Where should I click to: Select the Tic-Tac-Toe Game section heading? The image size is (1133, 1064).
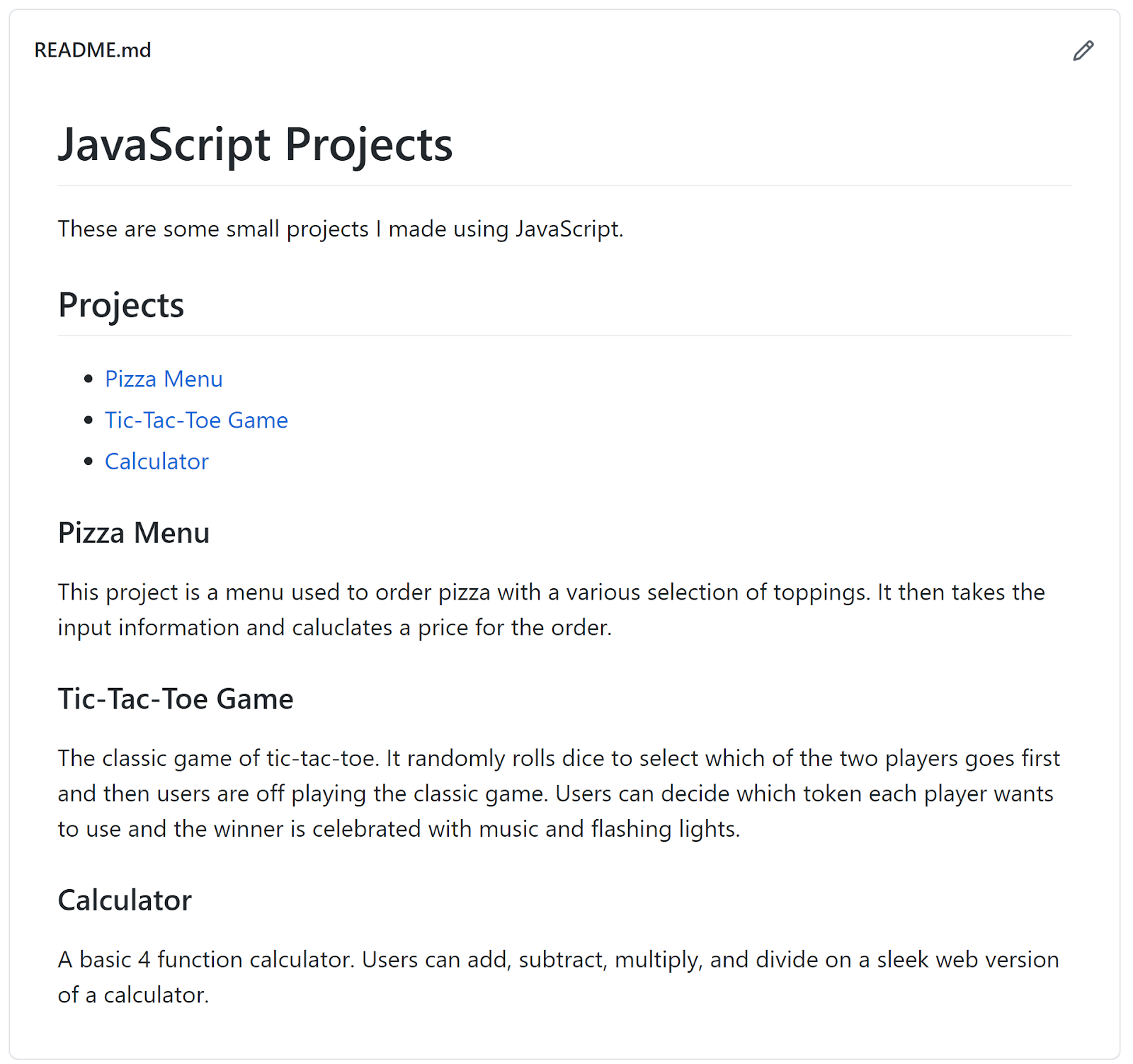click(x=175, y=699)
